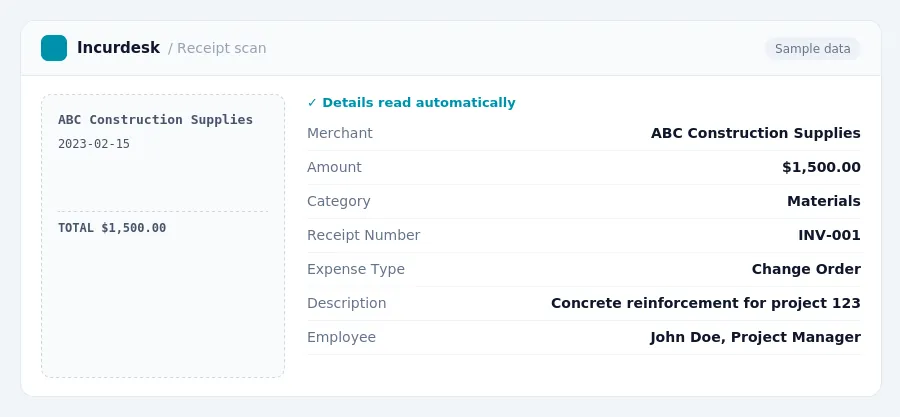Click the category value "Materials"

click(x=824, y=201)
